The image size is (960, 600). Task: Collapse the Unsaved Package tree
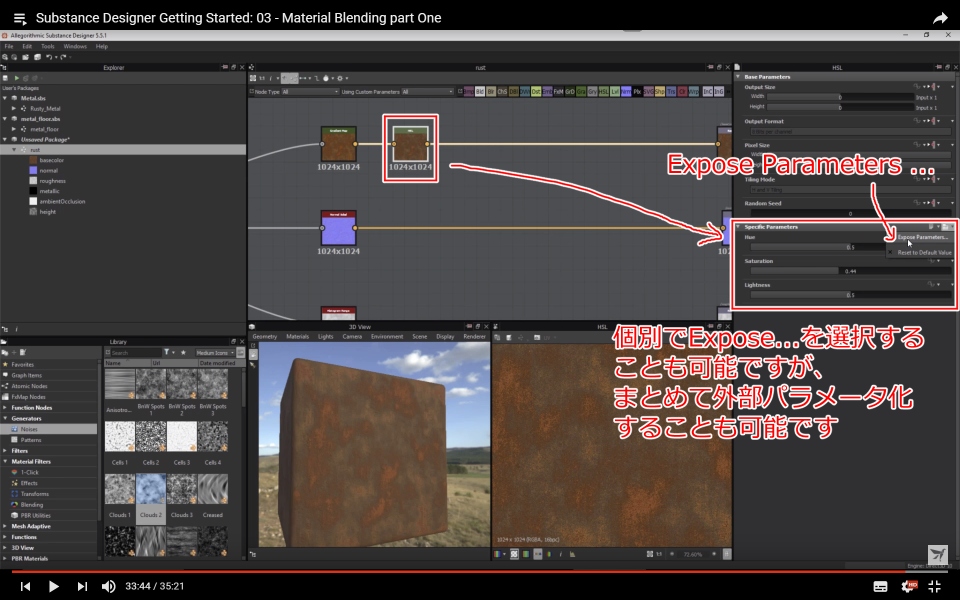pos(6,140)
